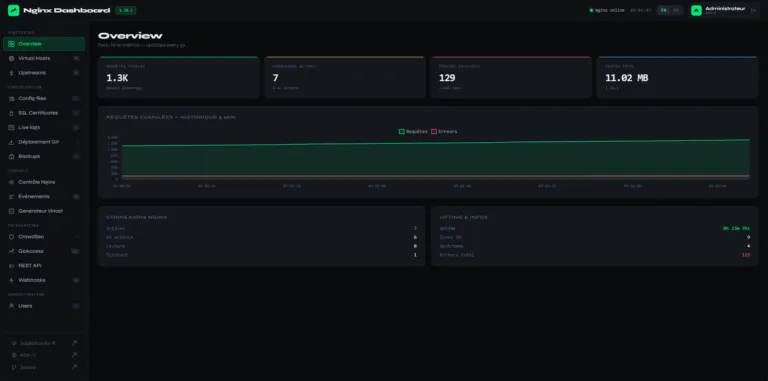
Task: Click the external arrow icon on the middle footer link
Action: (x=74, y=355)
